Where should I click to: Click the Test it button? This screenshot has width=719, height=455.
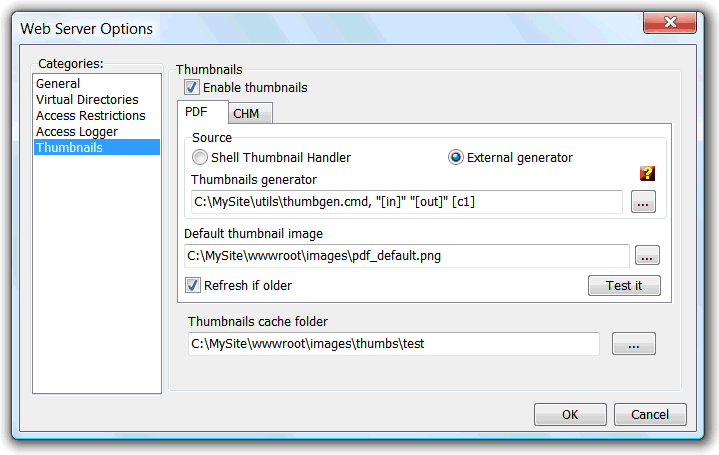[x=624, y=285]
